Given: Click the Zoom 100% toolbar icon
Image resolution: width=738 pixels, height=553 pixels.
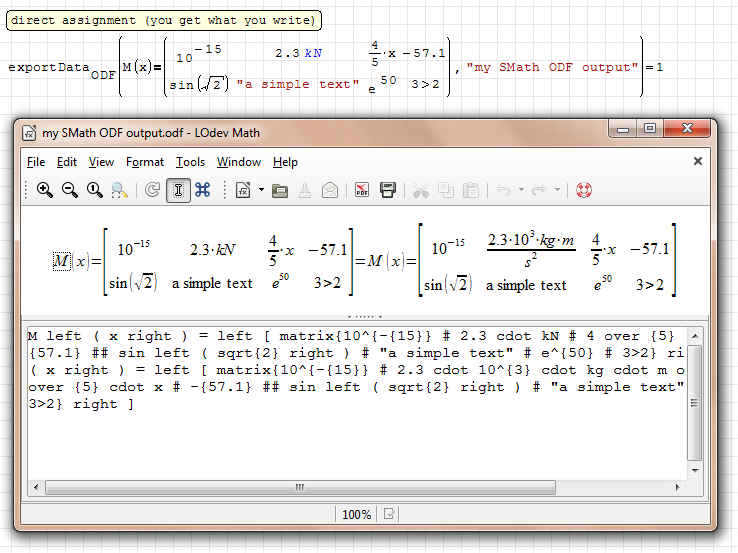Looking at the screenshot, I should 95,190.
